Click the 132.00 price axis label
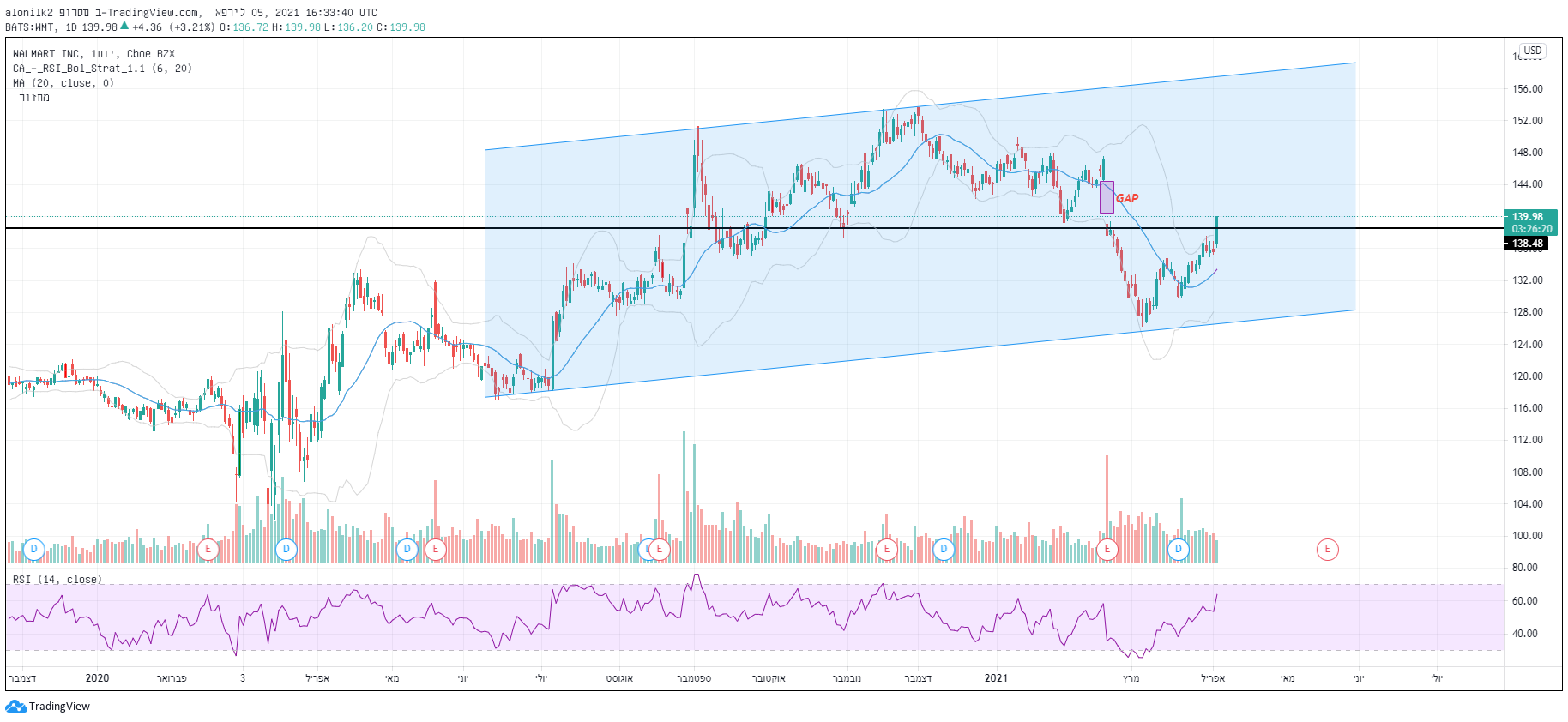 [x=1527, y=280]
